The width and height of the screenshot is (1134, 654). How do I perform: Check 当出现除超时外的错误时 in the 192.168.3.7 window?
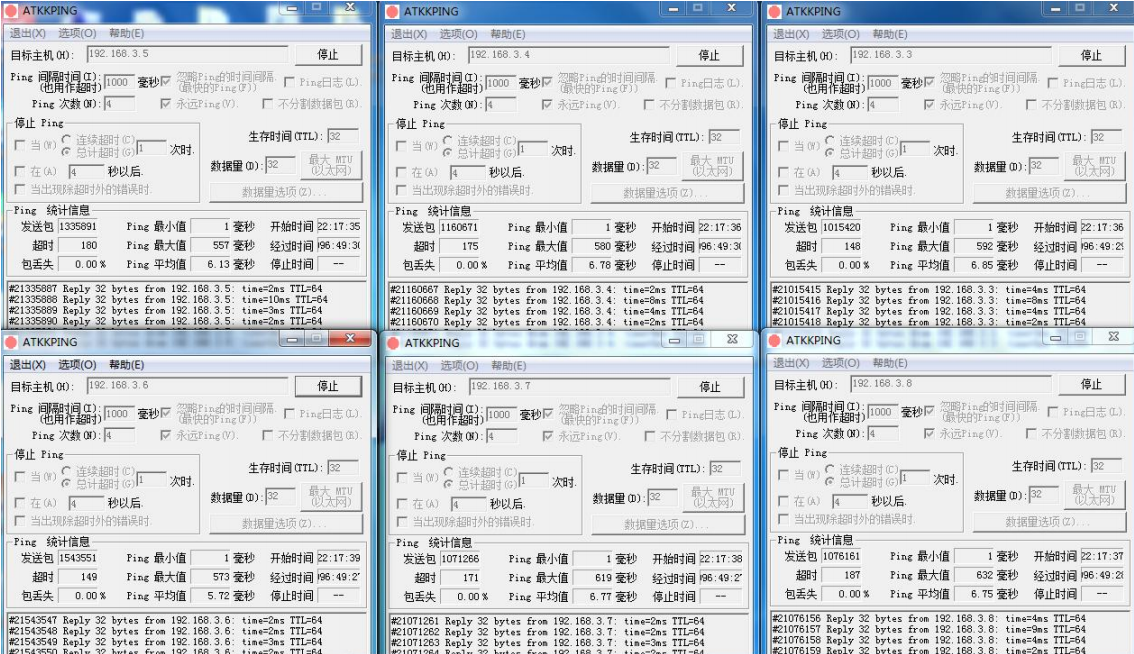click(401, 522)
